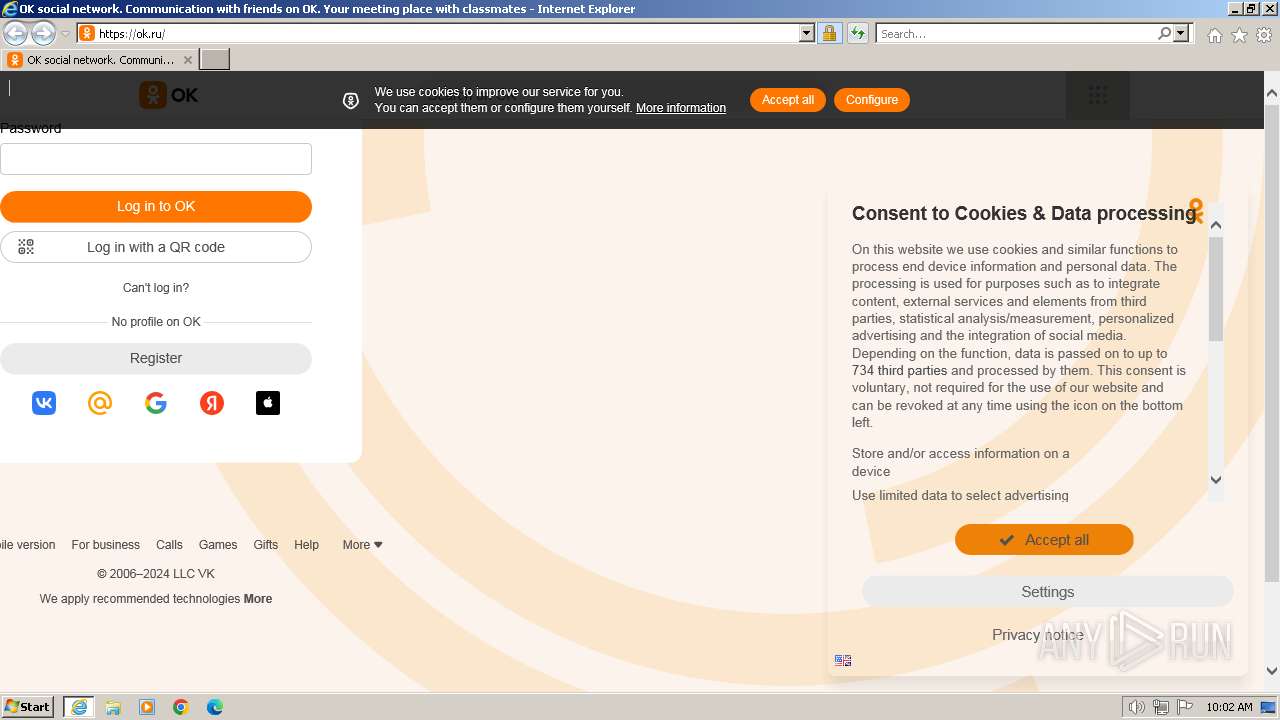The height and width of the screenshot is (720, 1280).
Task: Click Configure in cookie banner
Action: pos(872,100)
